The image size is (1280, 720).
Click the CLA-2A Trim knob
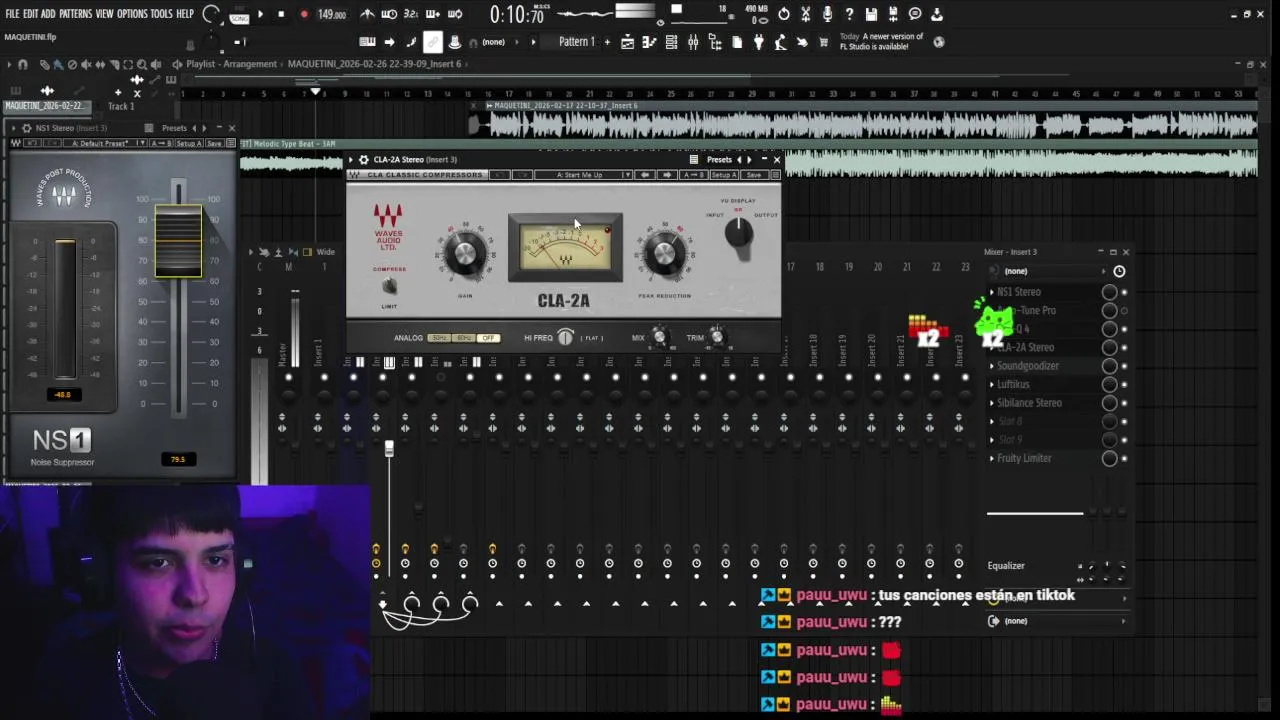pyautogui.click(x=717, y=338)
